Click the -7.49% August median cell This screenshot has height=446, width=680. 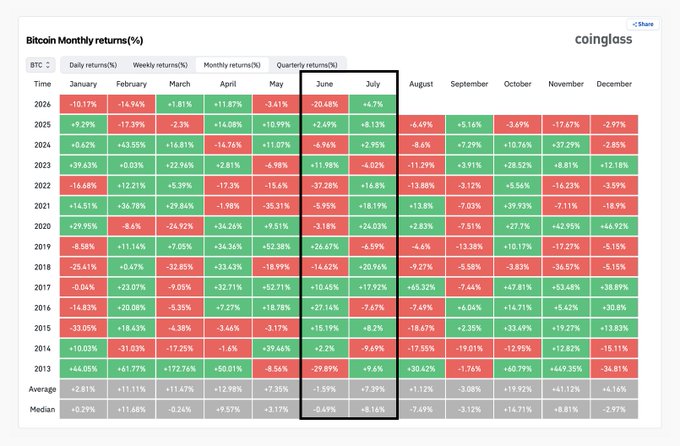421,409
